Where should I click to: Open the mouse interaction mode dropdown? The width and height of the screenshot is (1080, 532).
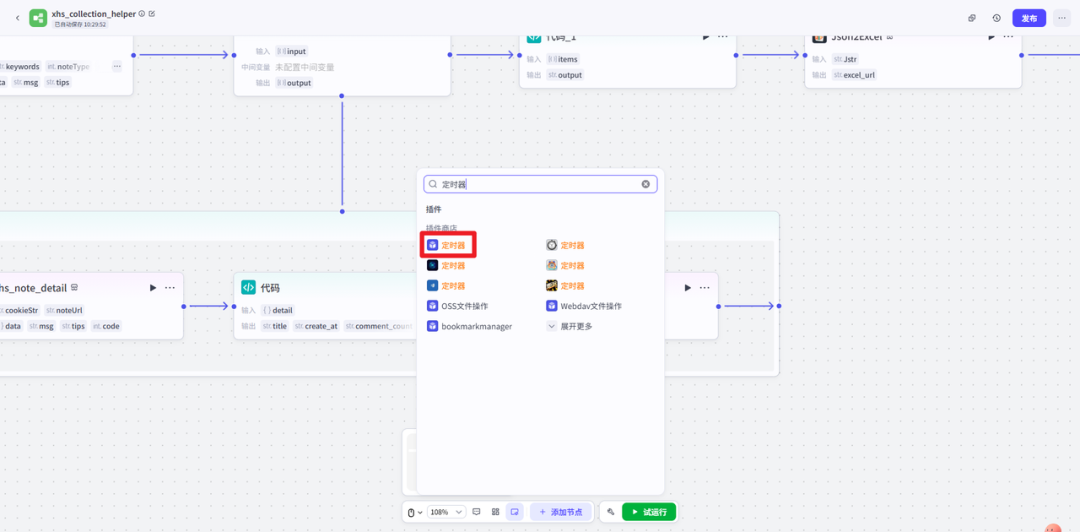click(414, 512)
